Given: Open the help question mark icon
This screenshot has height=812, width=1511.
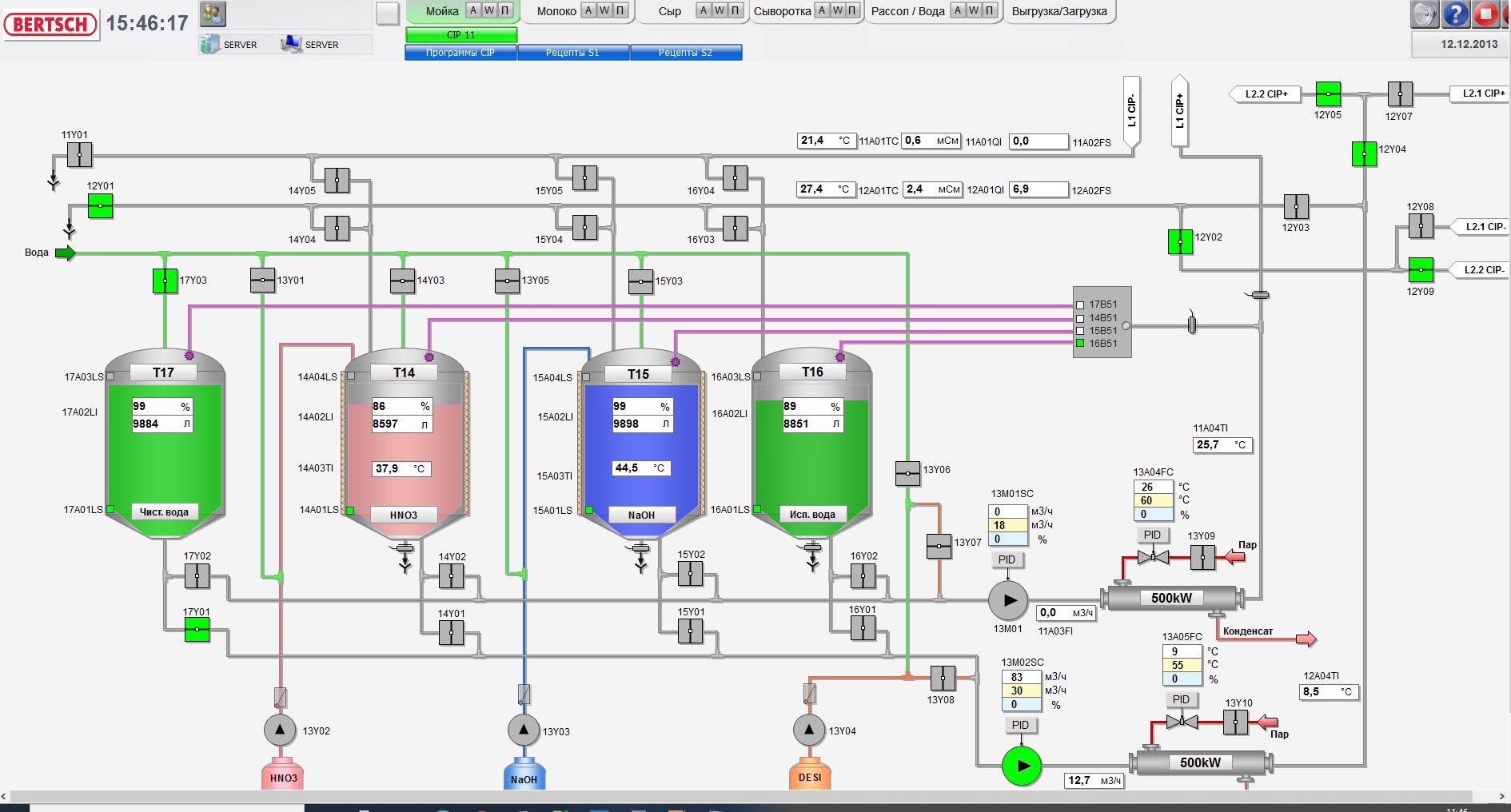Looking at the screenshot, I should point(1455,14).
